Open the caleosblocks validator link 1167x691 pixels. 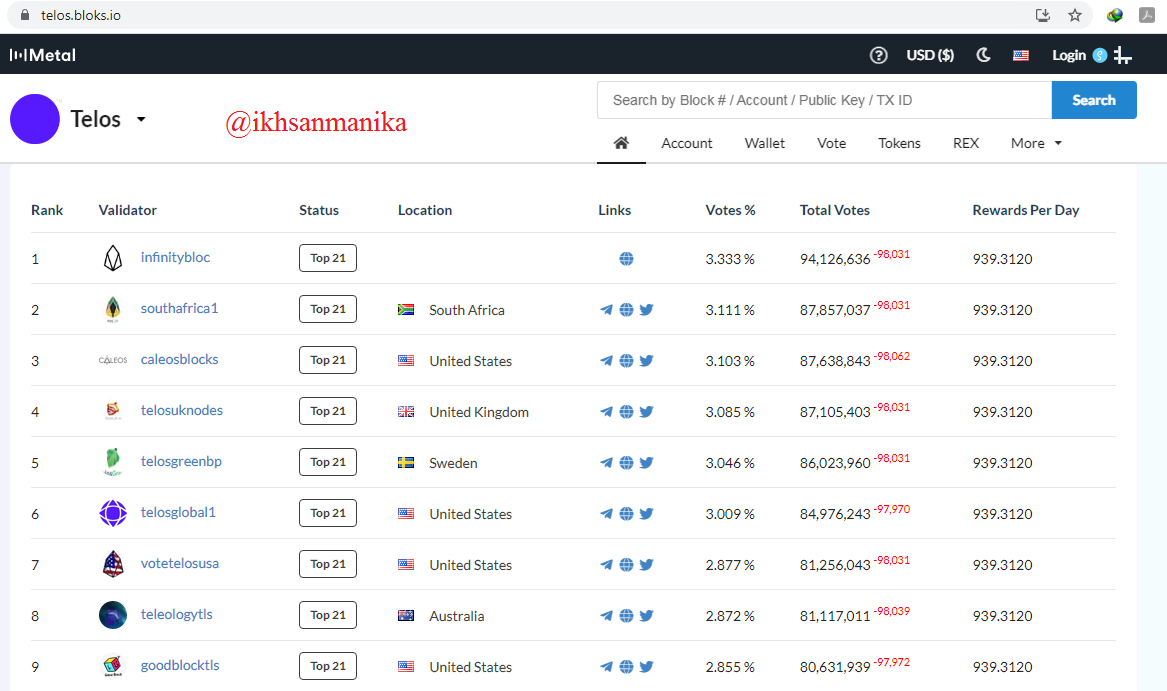(x=179, y=359)
